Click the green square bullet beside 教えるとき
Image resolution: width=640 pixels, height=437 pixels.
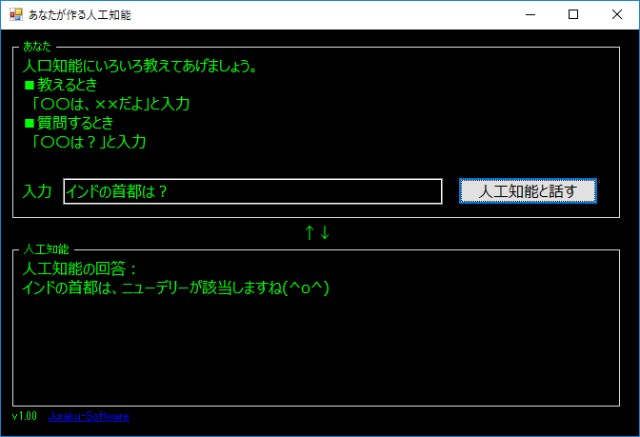tap(29, 86)
